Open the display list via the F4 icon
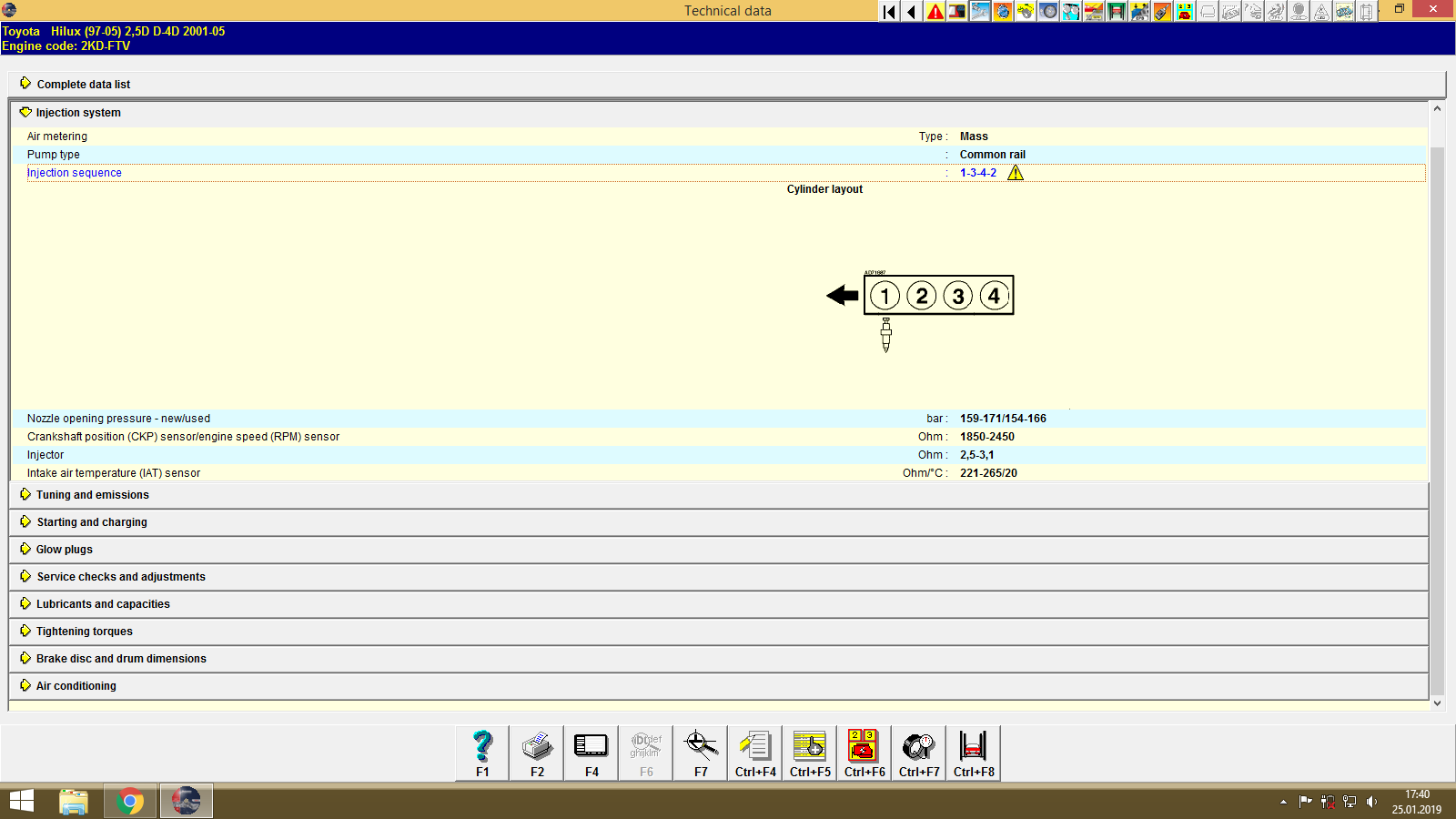1456x819 pixels. pyautogui.click(x=591, y=752)
